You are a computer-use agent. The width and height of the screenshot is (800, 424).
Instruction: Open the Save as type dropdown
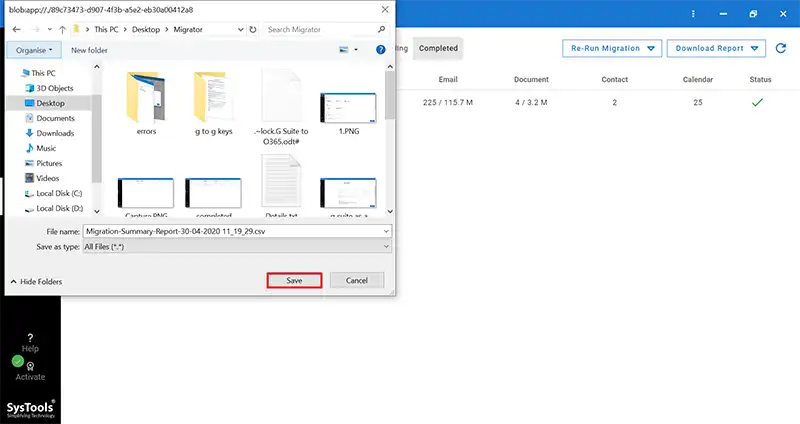click(237, 246)
